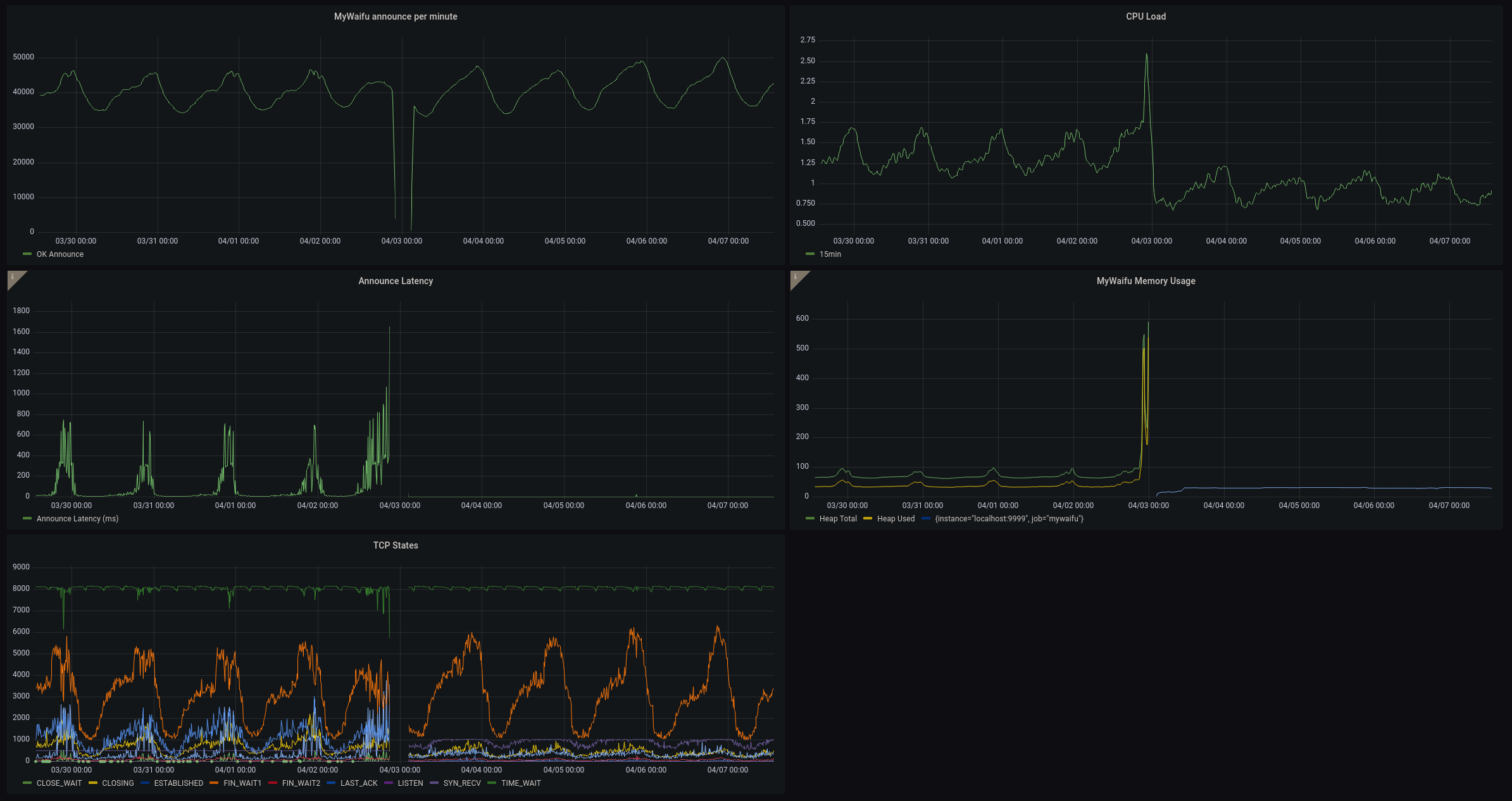Select the ESTABLISHED series in the legend
The image size is (1512, 801).
pos(178,783)
